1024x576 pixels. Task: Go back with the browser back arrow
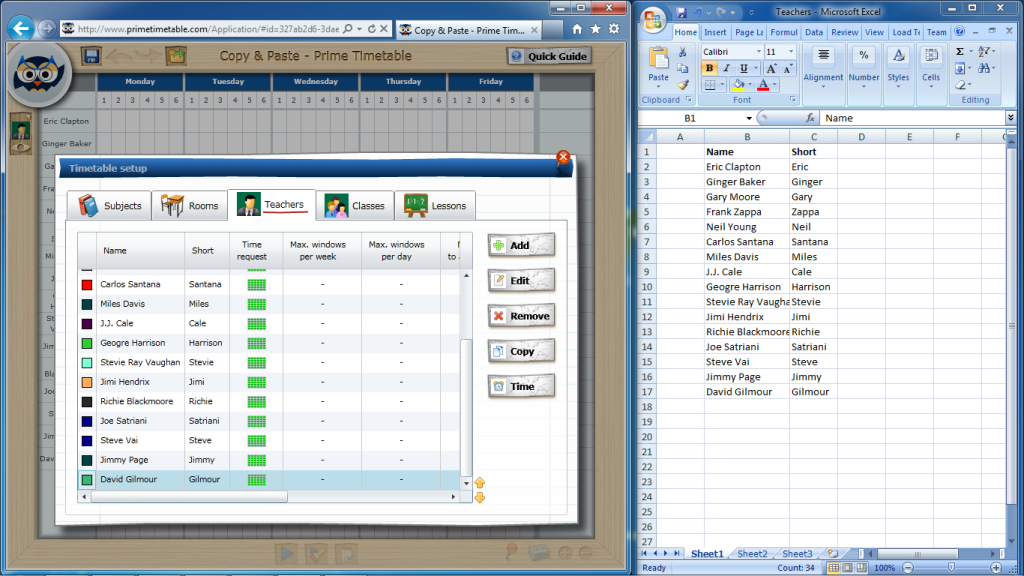point(21,28)
